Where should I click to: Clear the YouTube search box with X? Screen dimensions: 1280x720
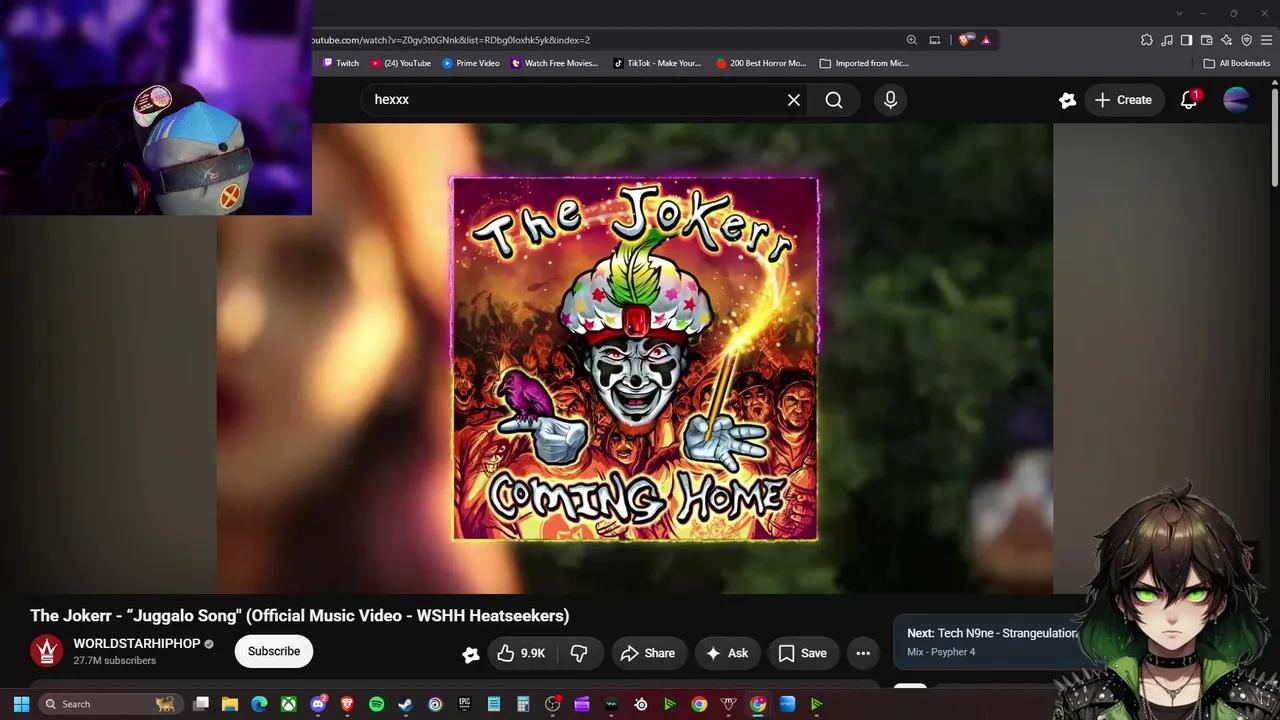coord(794,100)
